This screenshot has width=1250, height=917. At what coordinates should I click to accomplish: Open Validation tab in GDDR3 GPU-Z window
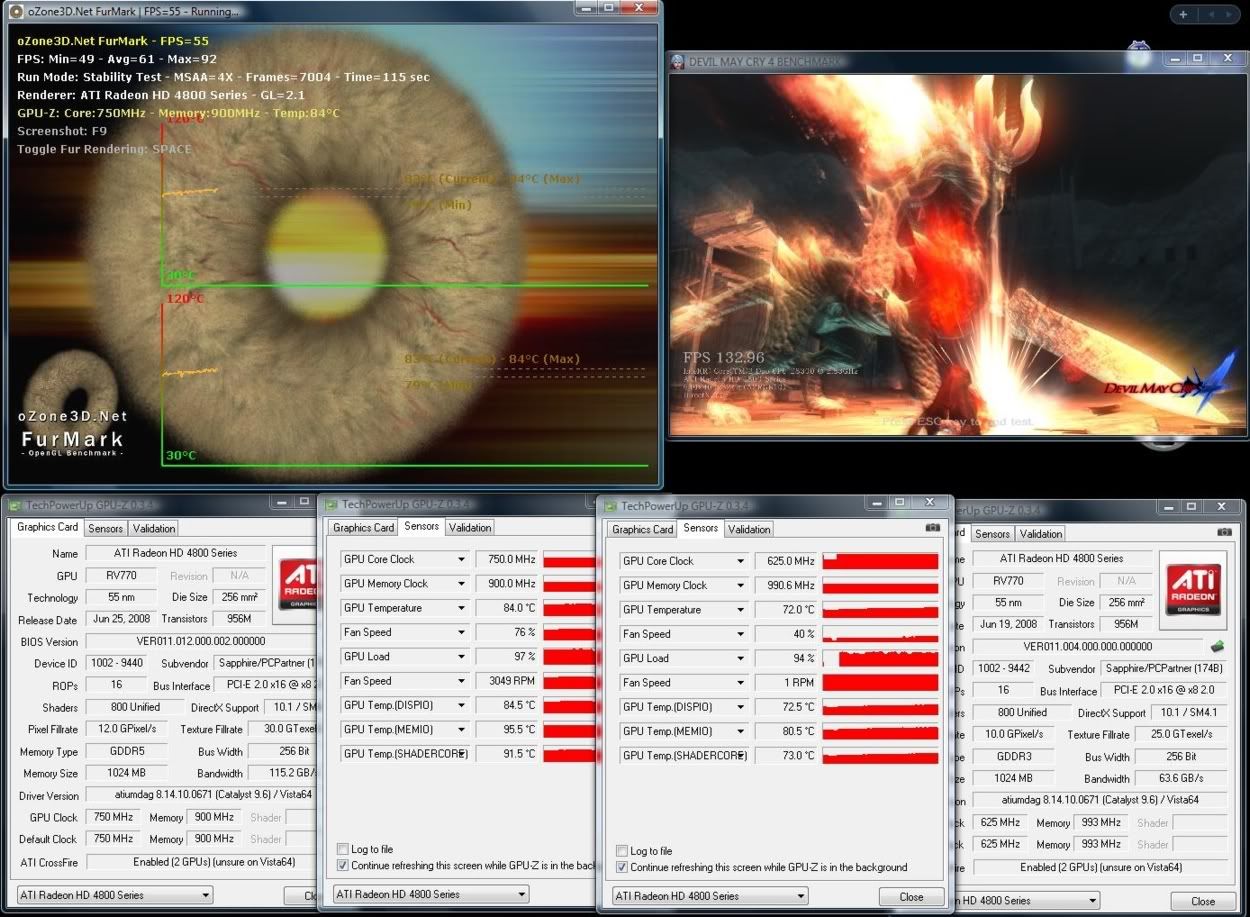1041,534
